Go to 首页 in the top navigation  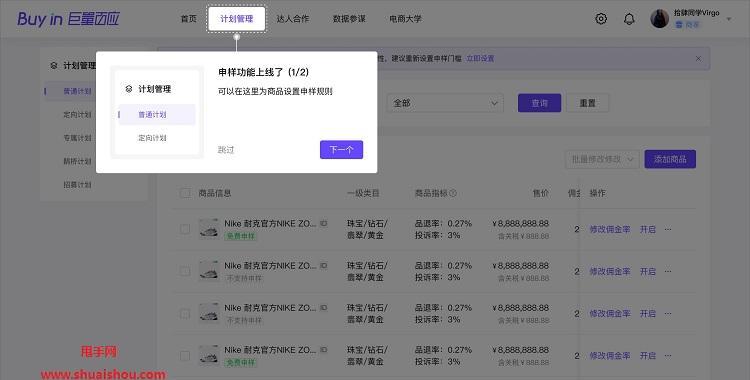188,19
